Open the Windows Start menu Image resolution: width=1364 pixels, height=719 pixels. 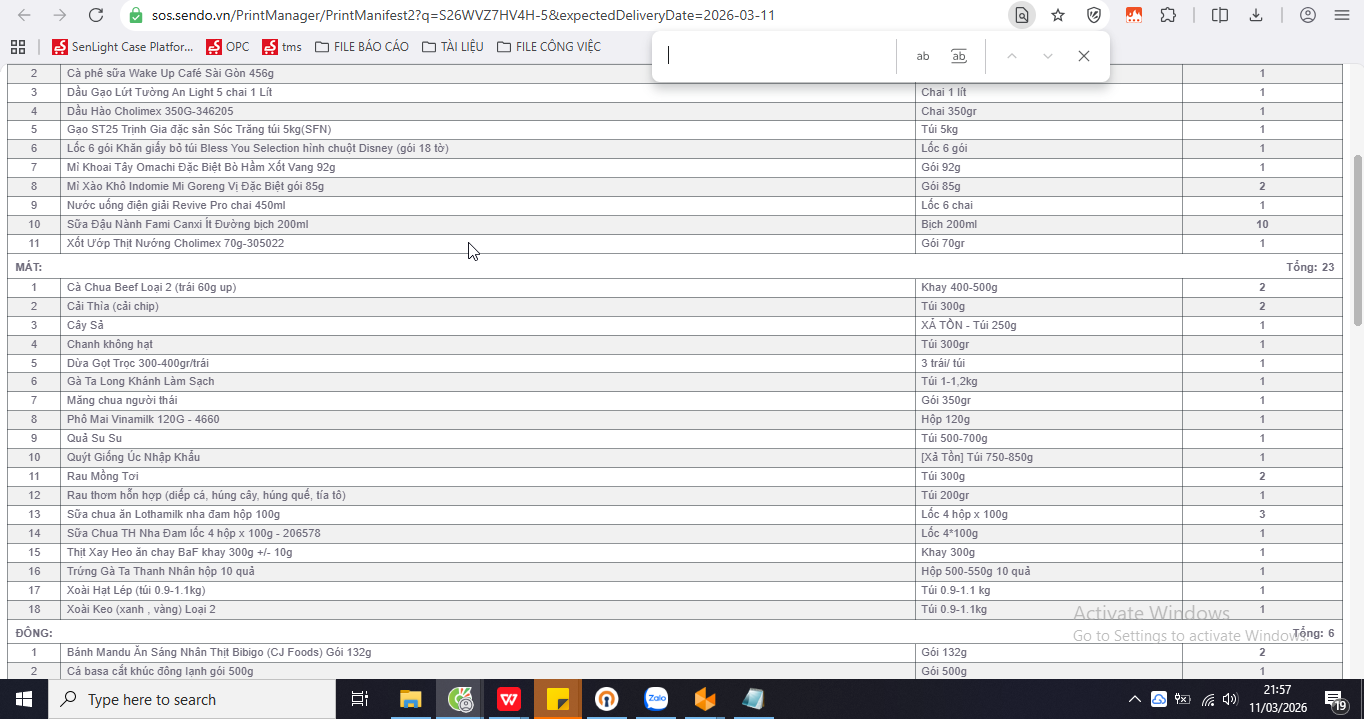(23, 699)
